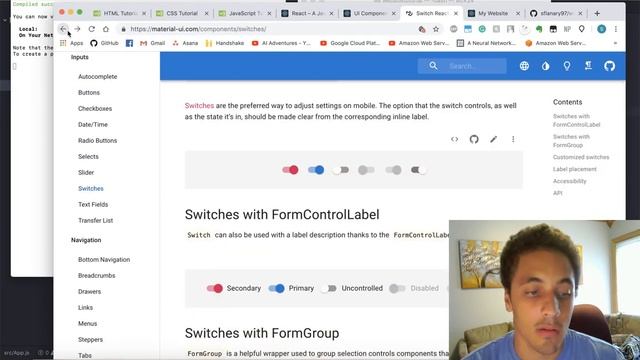Open the Gmail bookmark
This screenshot has height=360, width=640.
(x=153, y=43)
